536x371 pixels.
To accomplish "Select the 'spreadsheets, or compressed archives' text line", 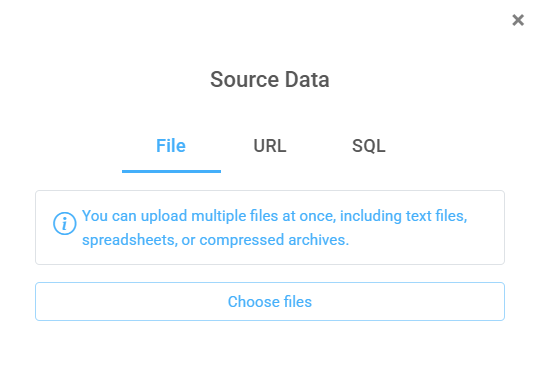I will tap(215, 240).
